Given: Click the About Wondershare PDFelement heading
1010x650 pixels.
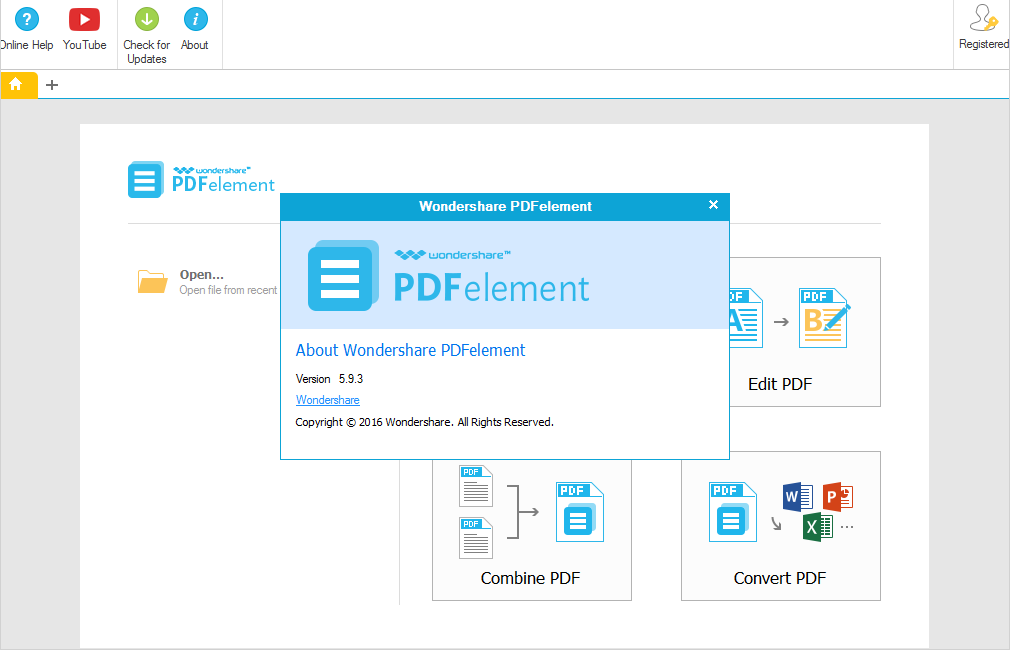Looking at the screenshot, I should coord(409,350).
